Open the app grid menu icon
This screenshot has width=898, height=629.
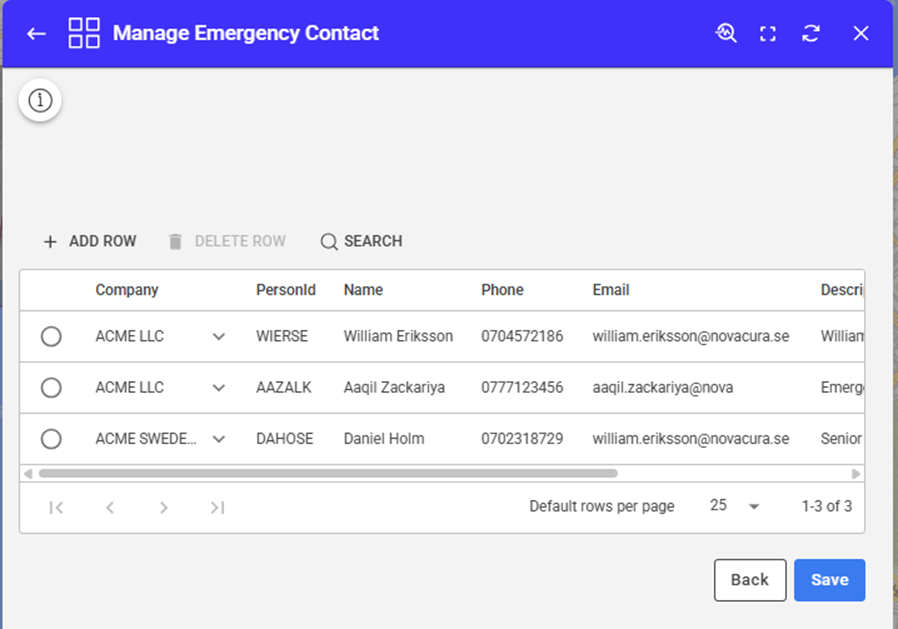pyautogui.click(x=84, y=33)
